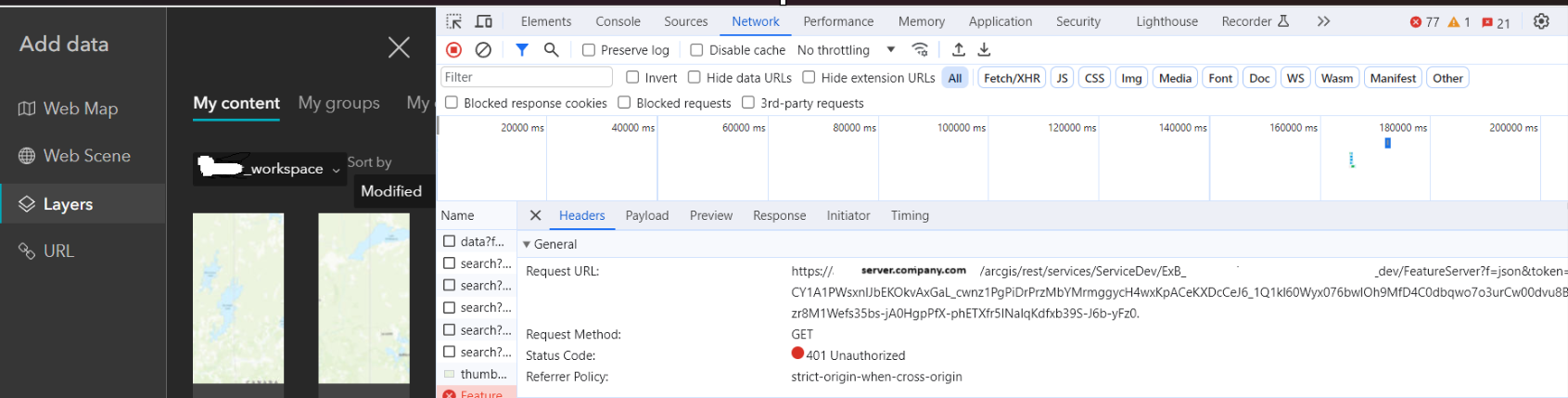Viewport: 1568px width, 398px height.
Task: Filter requests by Manifest type
Action: [1393, 78]
